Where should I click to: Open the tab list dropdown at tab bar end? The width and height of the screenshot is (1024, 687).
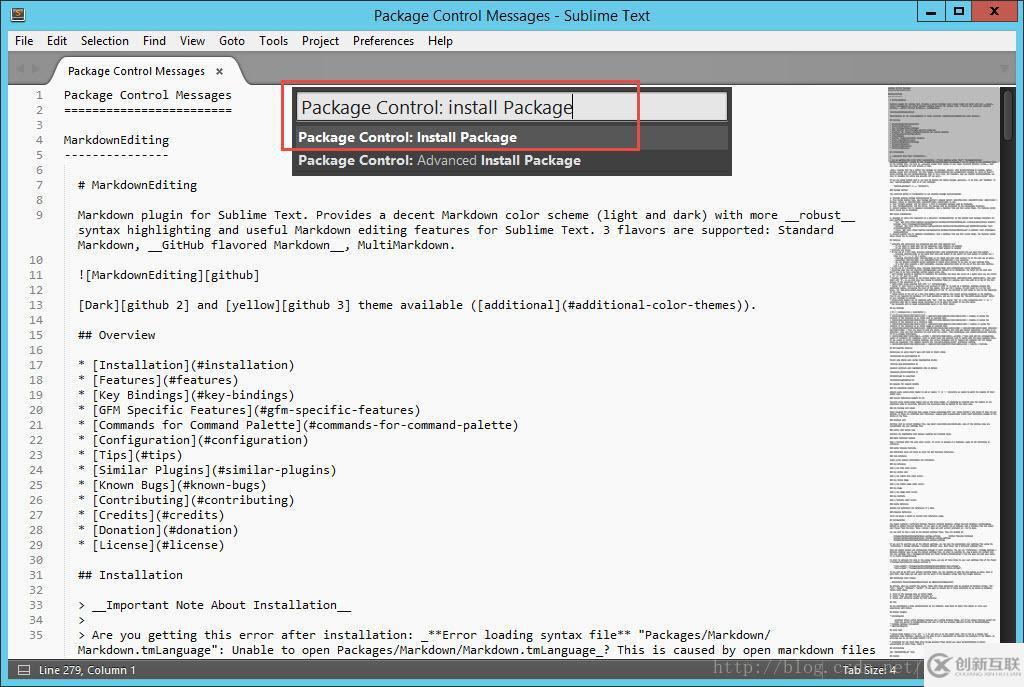[x=1004, y=68]
